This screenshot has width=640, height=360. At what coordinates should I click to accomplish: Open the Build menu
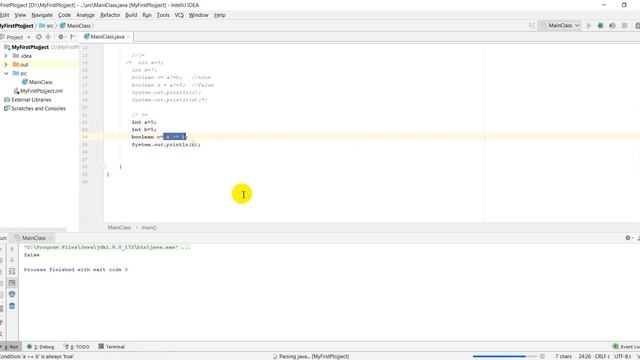pos(131,15)
